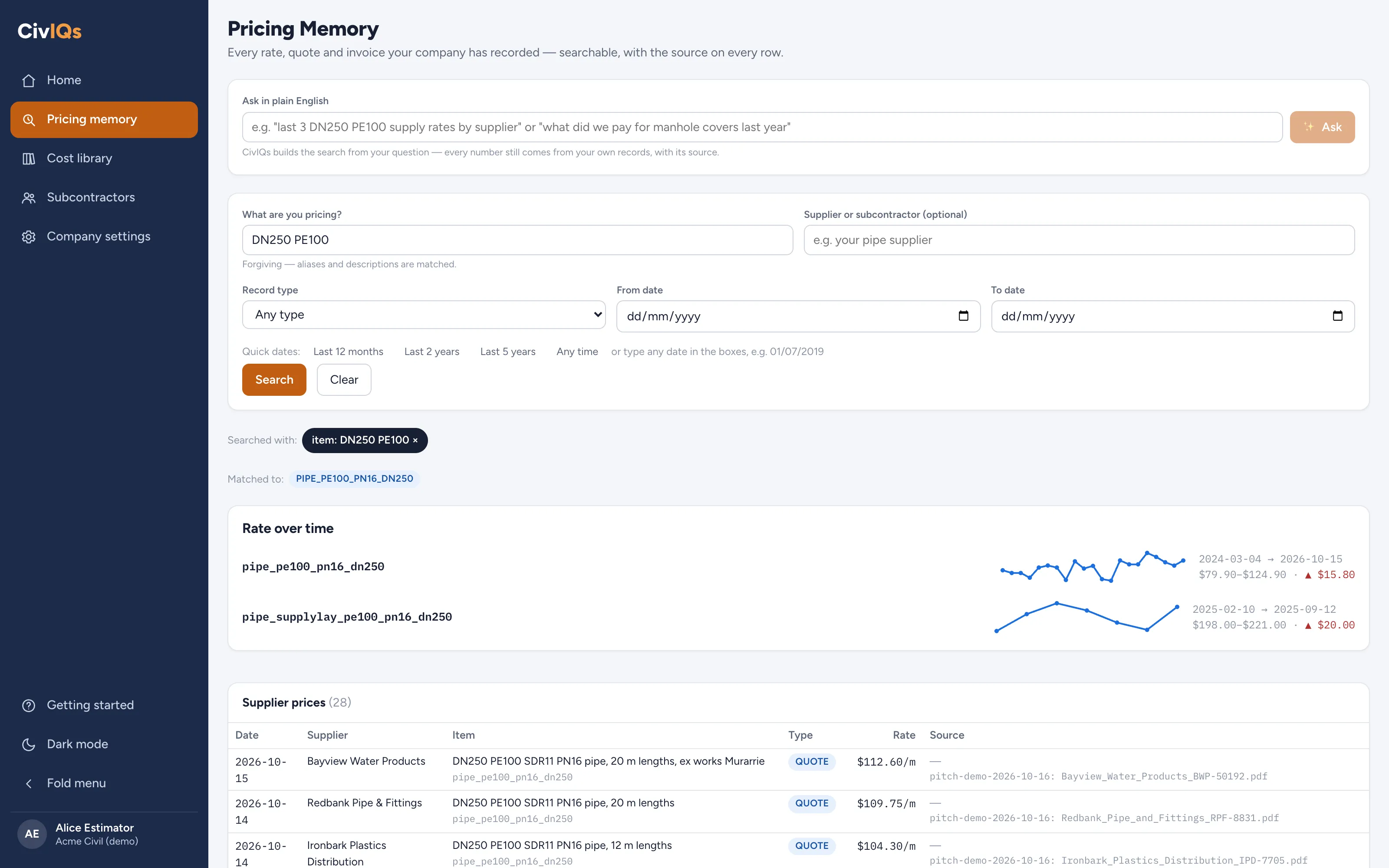The height and width of the screenshot is (868, 1389).
Task: Click the Ask button
Action: [1322, 127]
